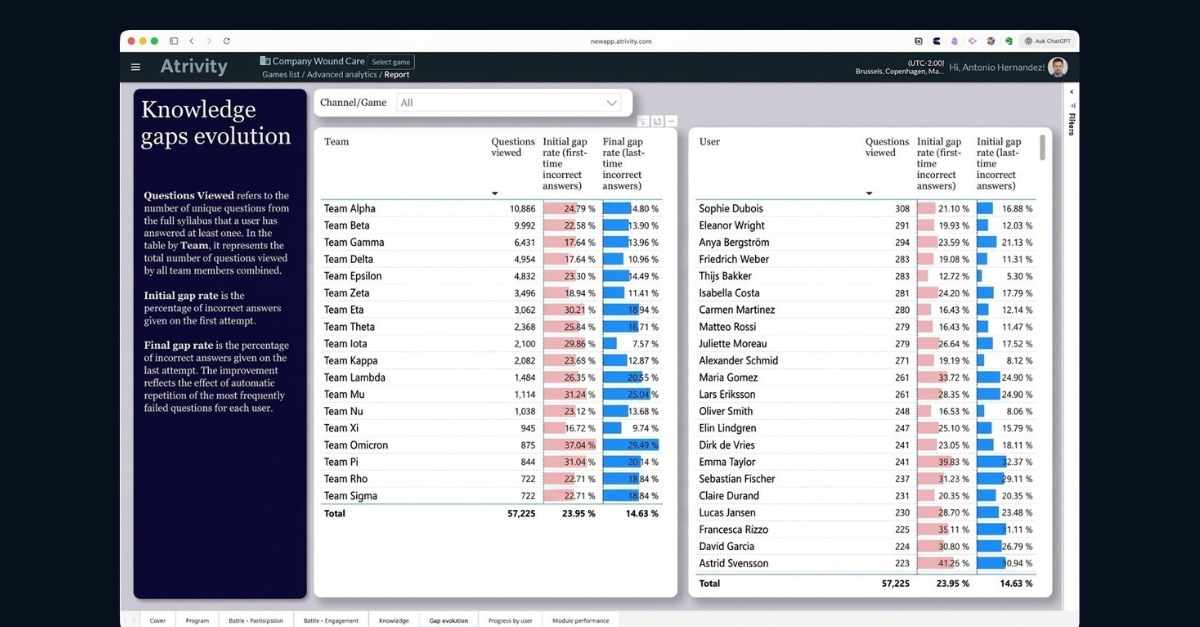
Task: Collapse the Filters pane arrow
Action: click(1071, 92)
